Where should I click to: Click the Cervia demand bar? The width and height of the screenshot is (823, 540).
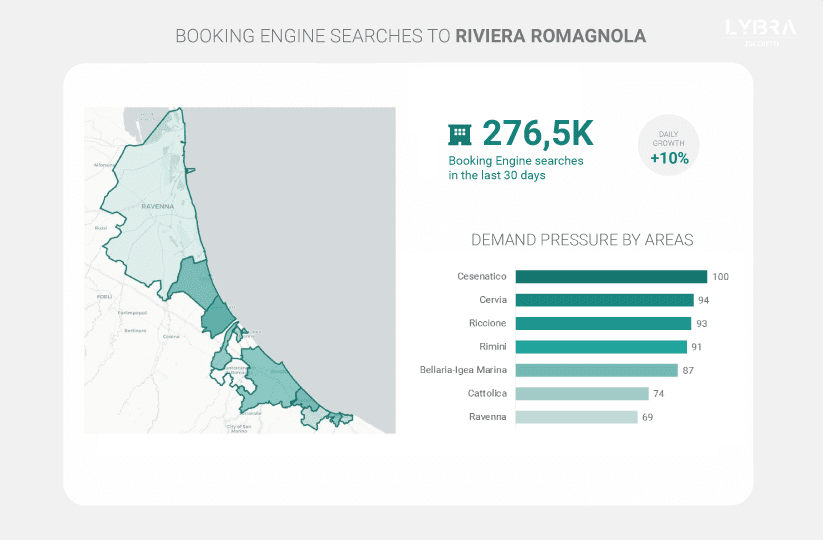pos(604,300)
